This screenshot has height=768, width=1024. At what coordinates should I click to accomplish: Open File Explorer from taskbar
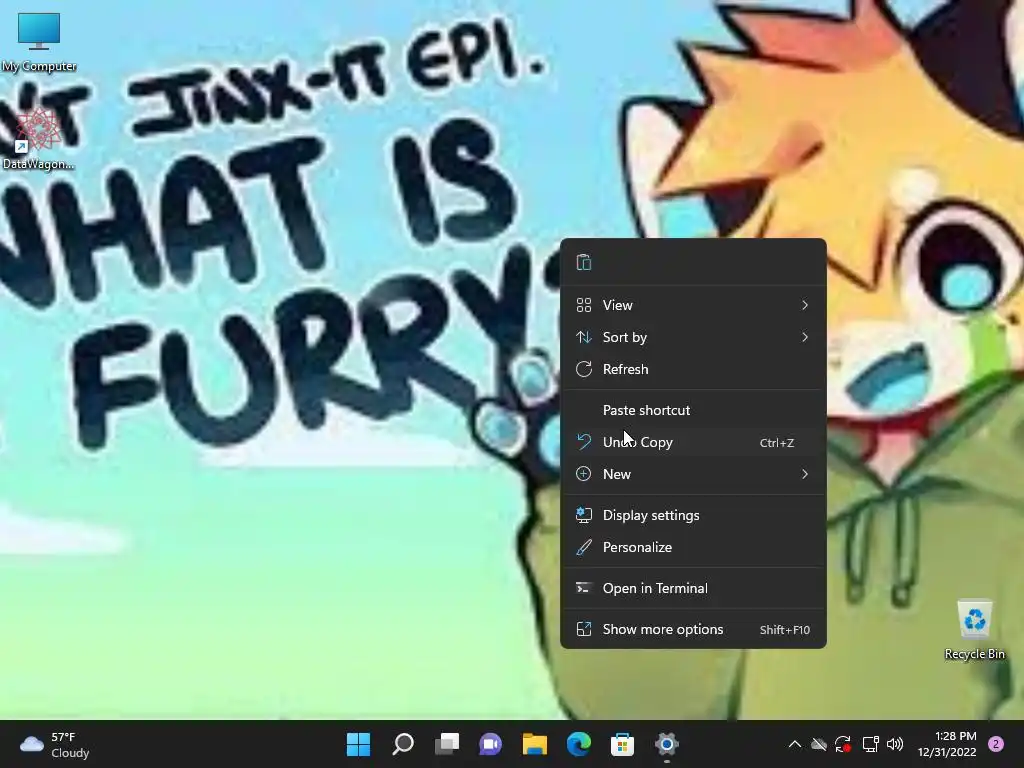pos(535,744)
